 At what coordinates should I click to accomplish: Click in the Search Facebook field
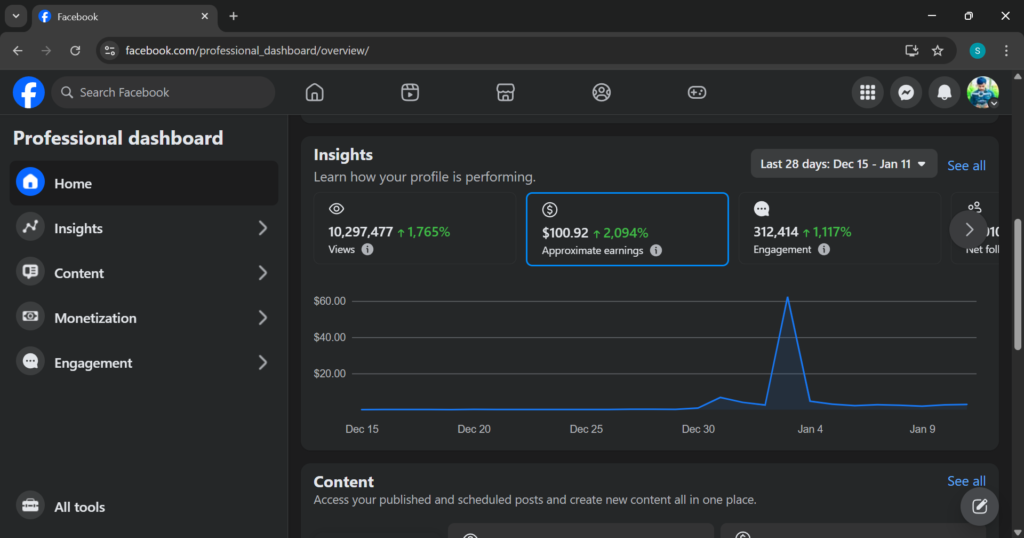point(163,93)
